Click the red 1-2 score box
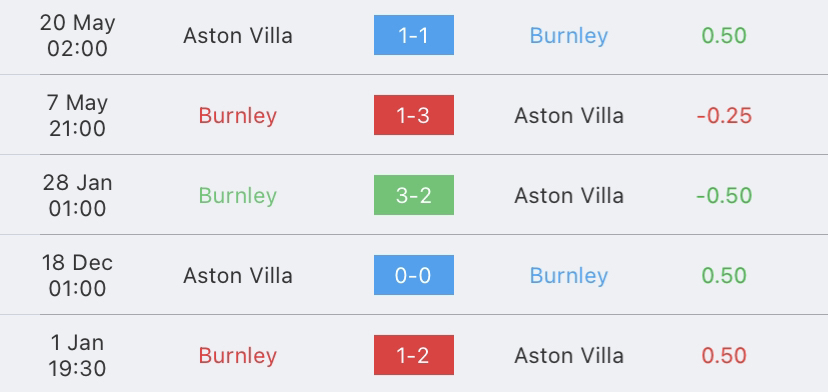Image resolution: width=828 pixels, height=392 pixels. point(413,355)
